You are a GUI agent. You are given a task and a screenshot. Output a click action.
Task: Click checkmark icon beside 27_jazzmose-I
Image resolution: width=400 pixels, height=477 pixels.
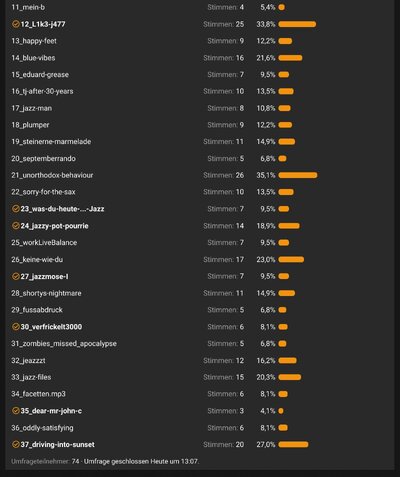coord(15,276)
